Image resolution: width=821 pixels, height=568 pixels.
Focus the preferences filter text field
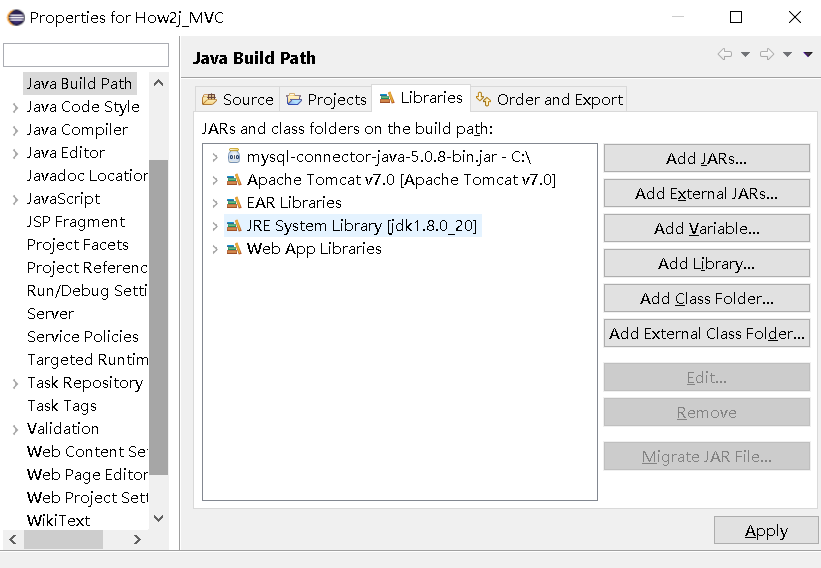[x=86, y=54]
